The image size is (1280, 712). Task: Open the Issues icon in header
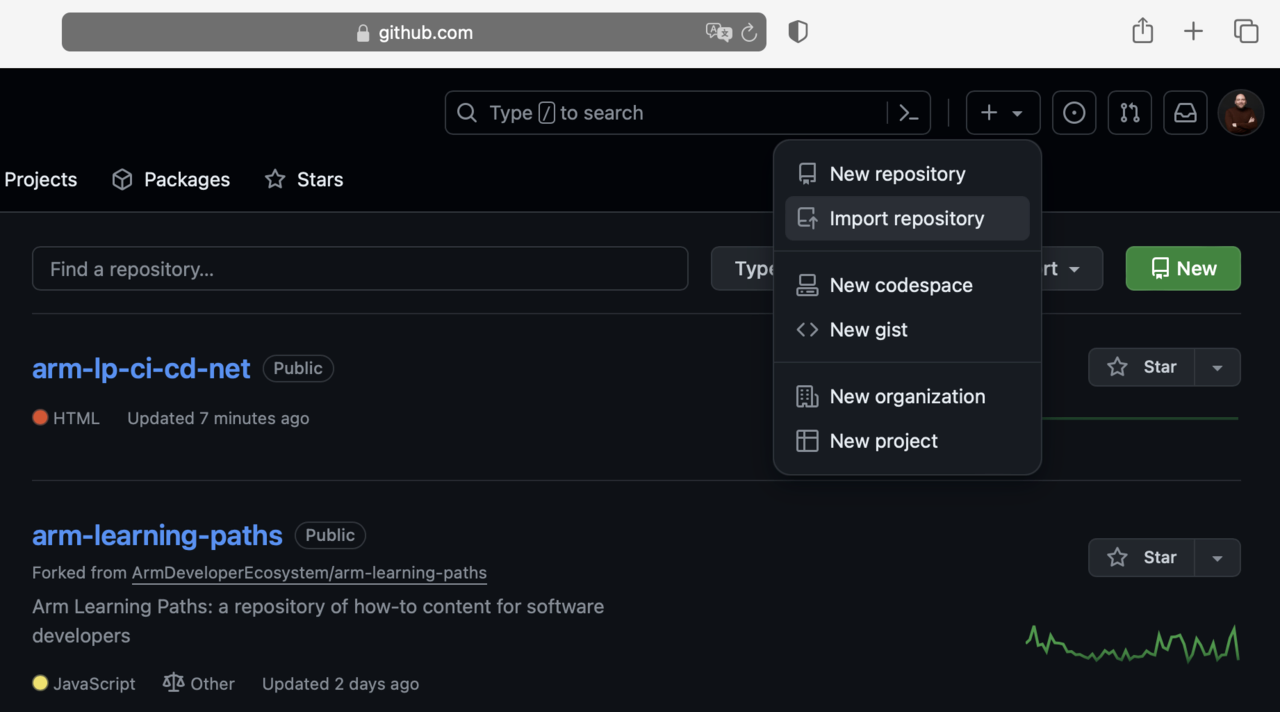[x=1074, y=113]
